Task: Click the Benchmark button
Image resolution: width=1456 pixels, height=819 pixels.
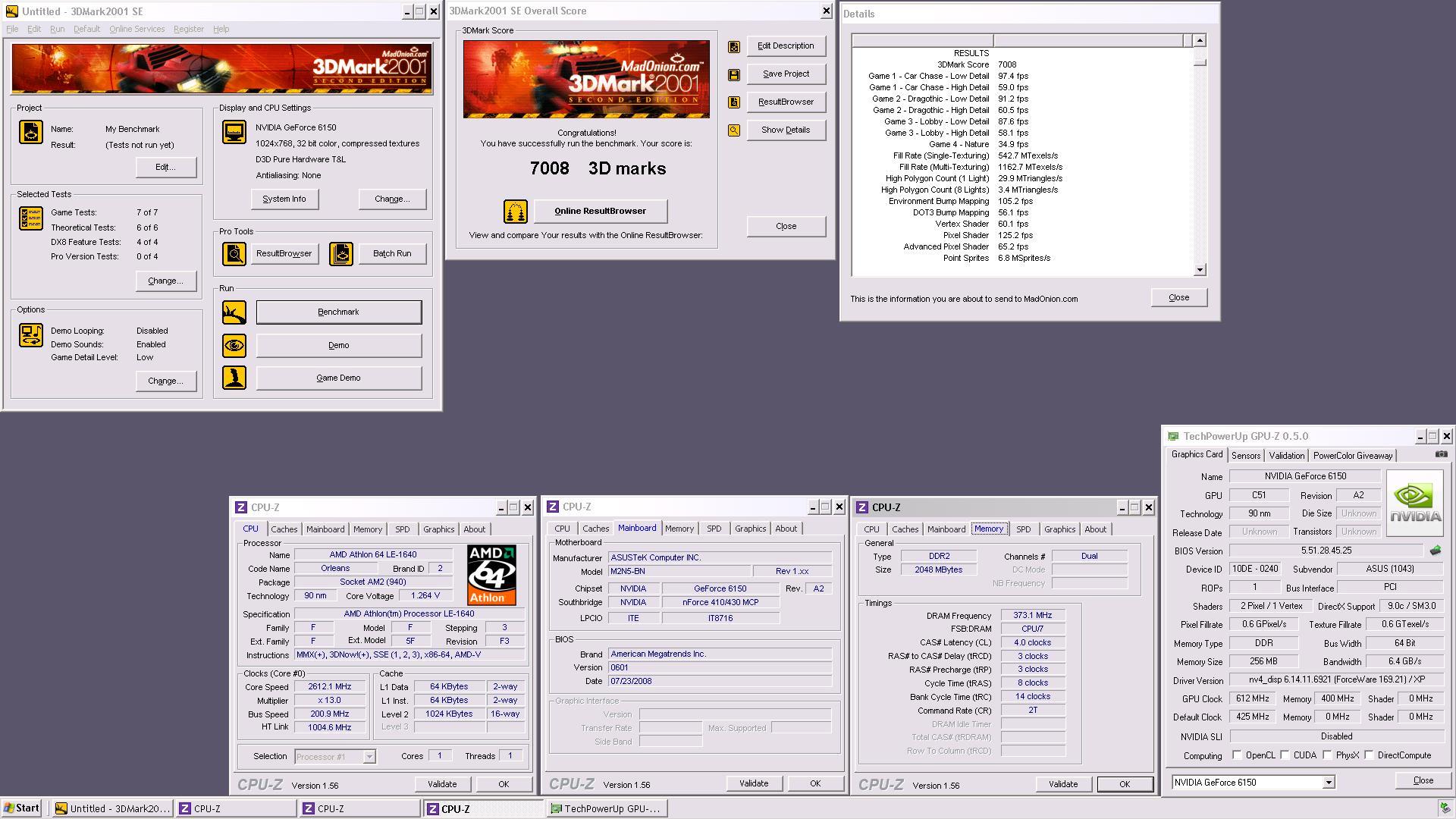Action: coord(339,312)
